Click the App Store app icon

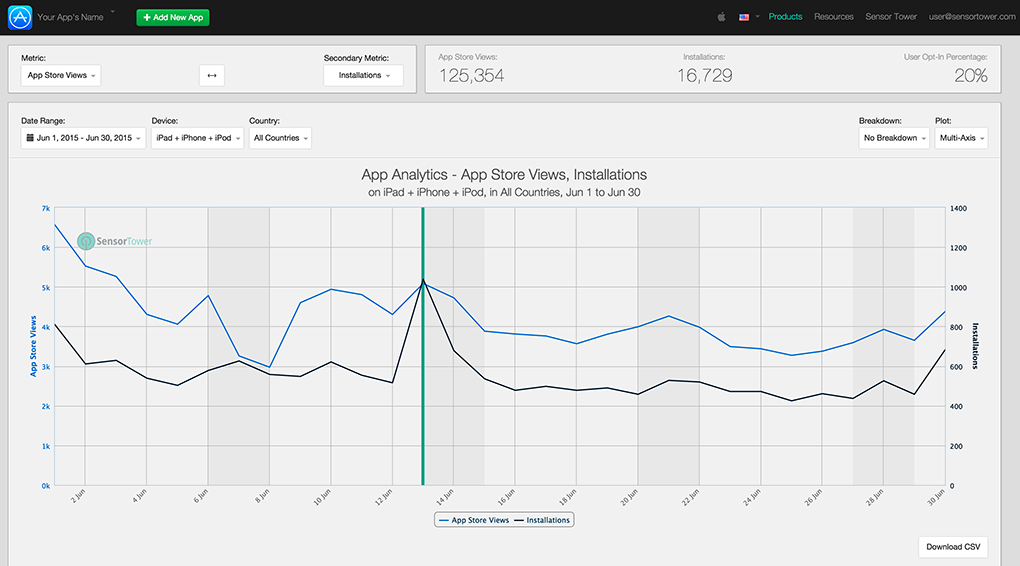pos(19,17)
